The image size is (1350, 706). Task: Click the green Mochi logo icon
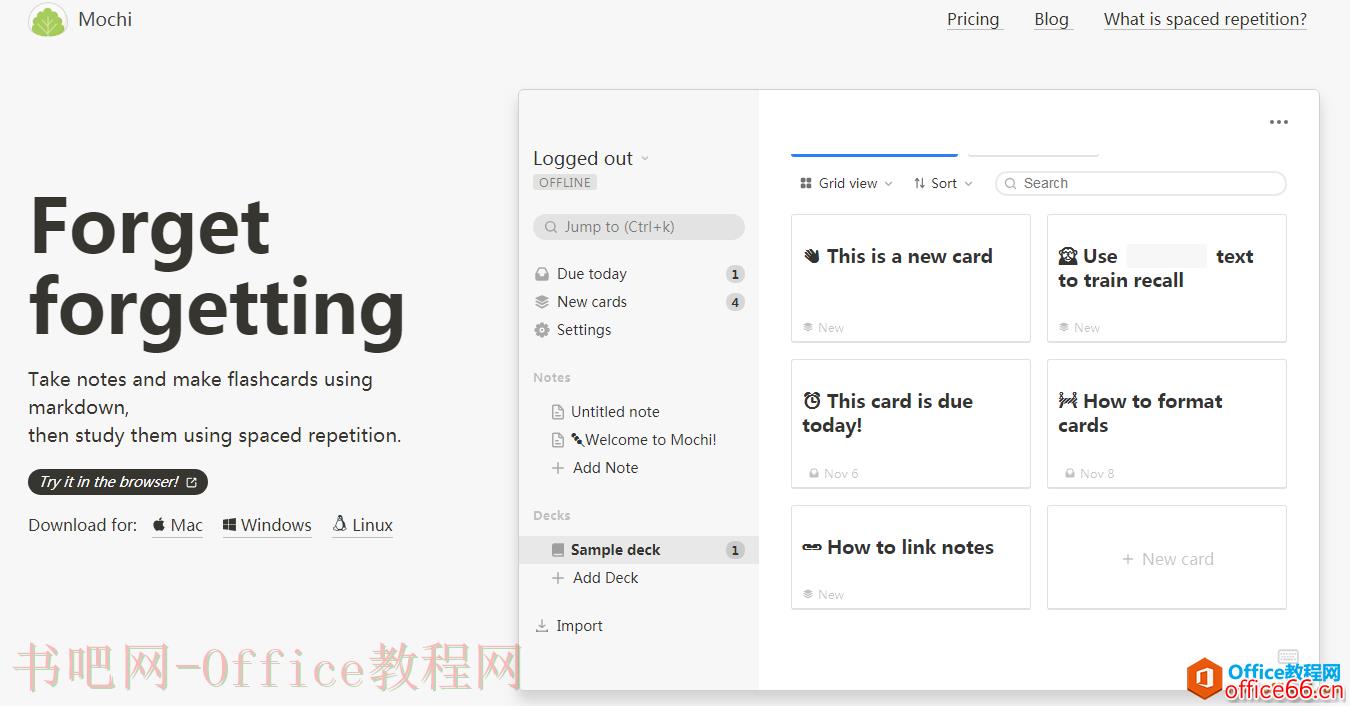[x=48, y=20]
